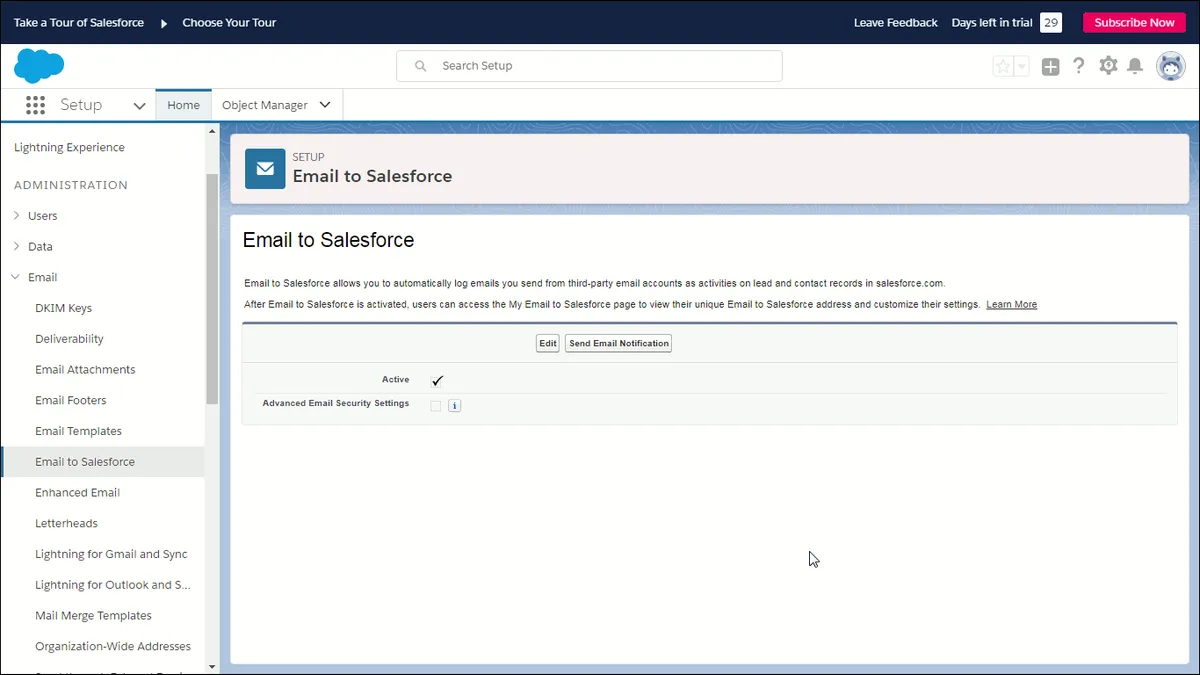Open Letterheads page
This screenshot has height=675, width=1200.
(x=66, y=524)
